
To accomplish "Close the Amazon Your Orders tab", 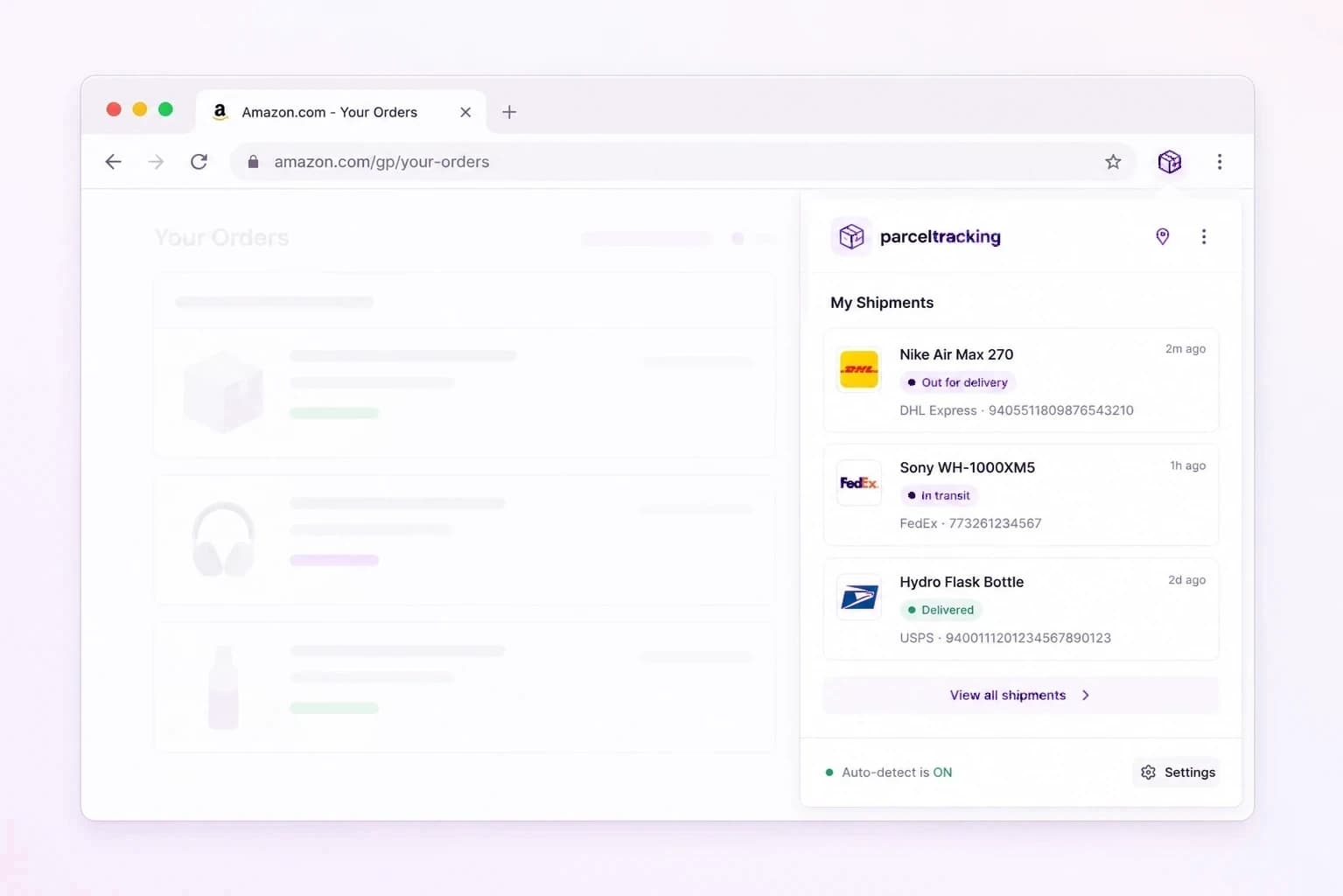I will pyautogui.click(x=465, y=112).
